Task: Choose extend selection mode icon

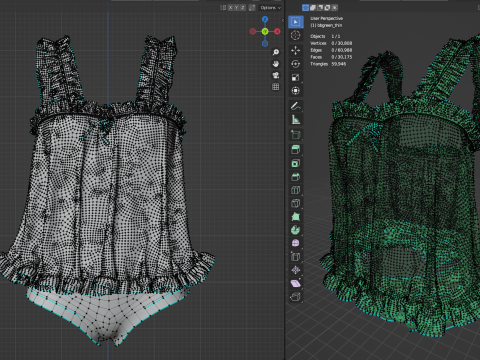Action: (313, 7)
